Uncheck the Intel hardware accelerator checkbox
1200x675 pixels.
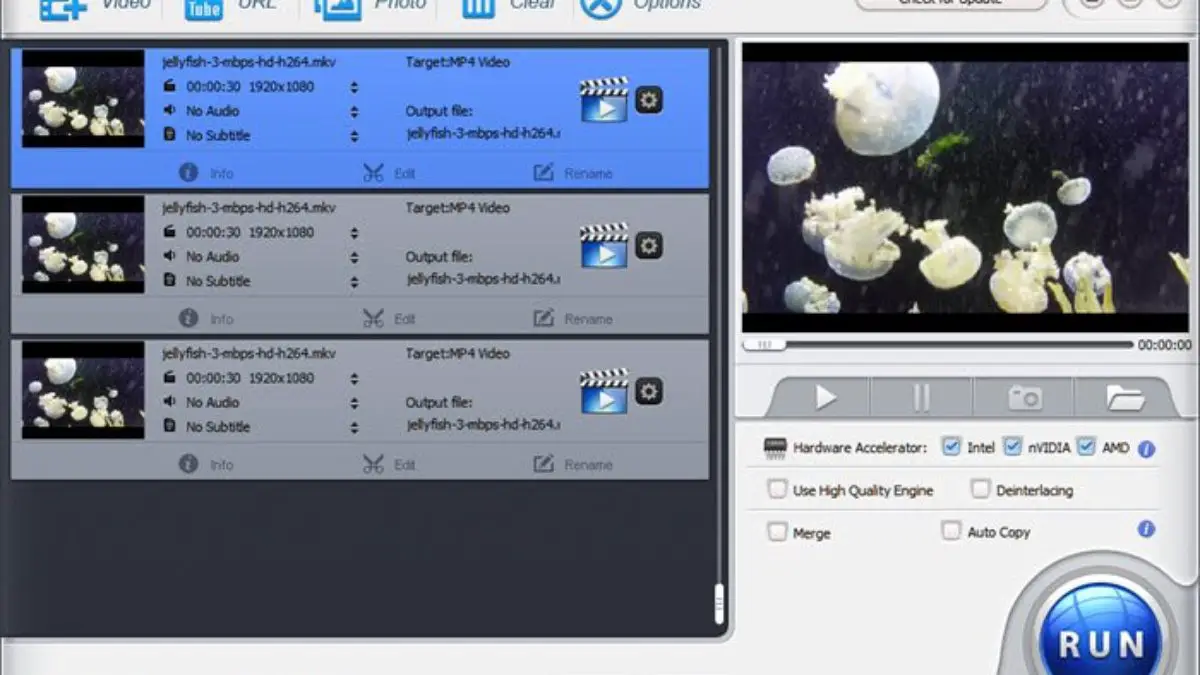pyautogui.click(x=951, y=446)
